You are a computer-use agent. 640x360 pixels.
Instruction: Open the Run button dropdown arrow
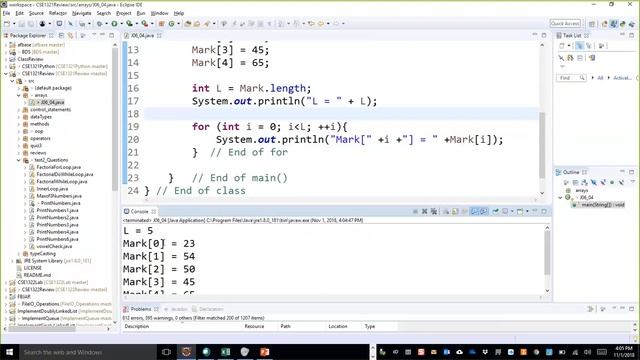[x=121, y=24]
